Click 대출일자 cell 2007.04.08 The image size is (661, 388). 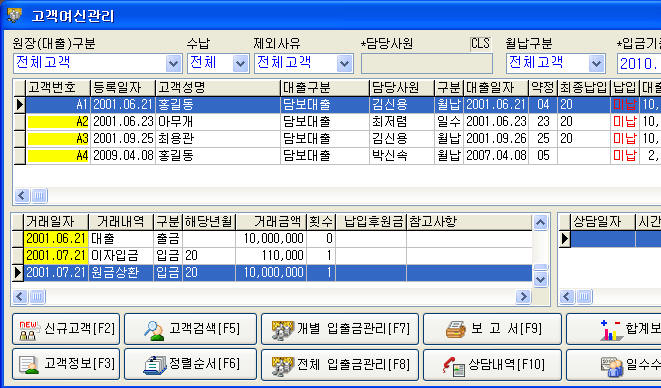496,156
